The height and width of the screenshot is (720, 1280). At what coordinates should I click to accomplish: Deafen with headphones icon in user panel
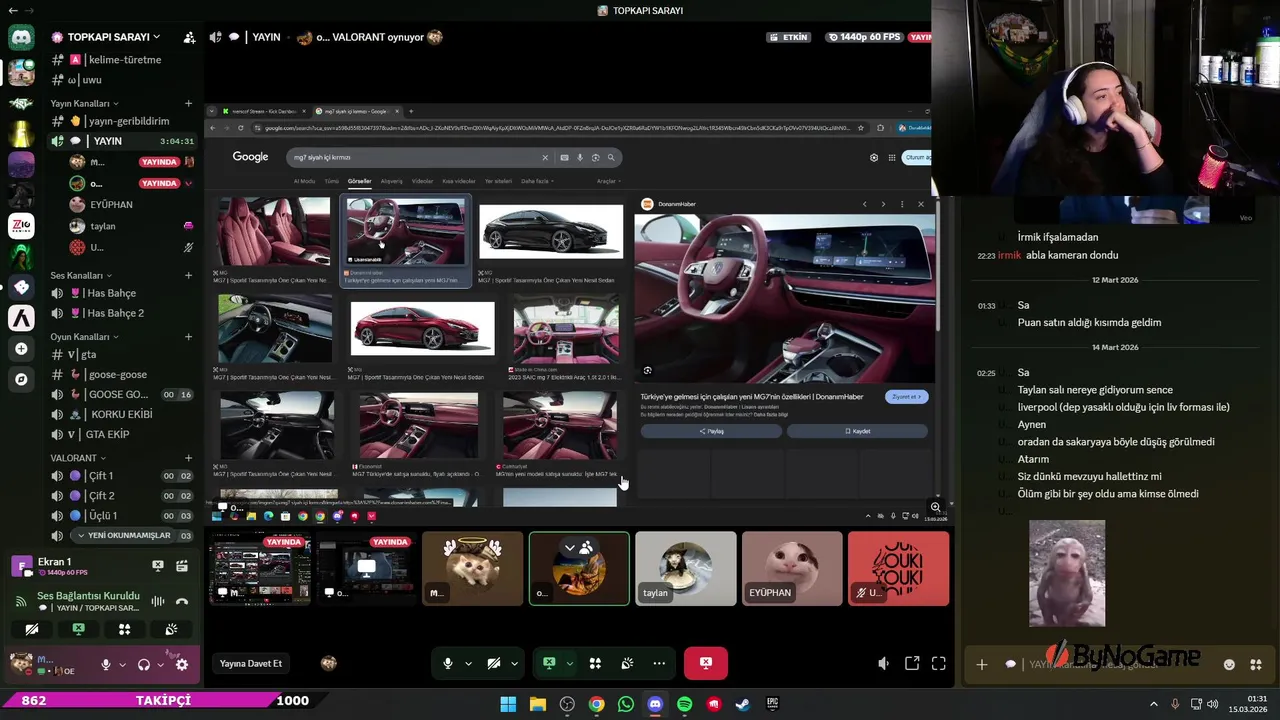pyautogui.click(x=144, y=664)
